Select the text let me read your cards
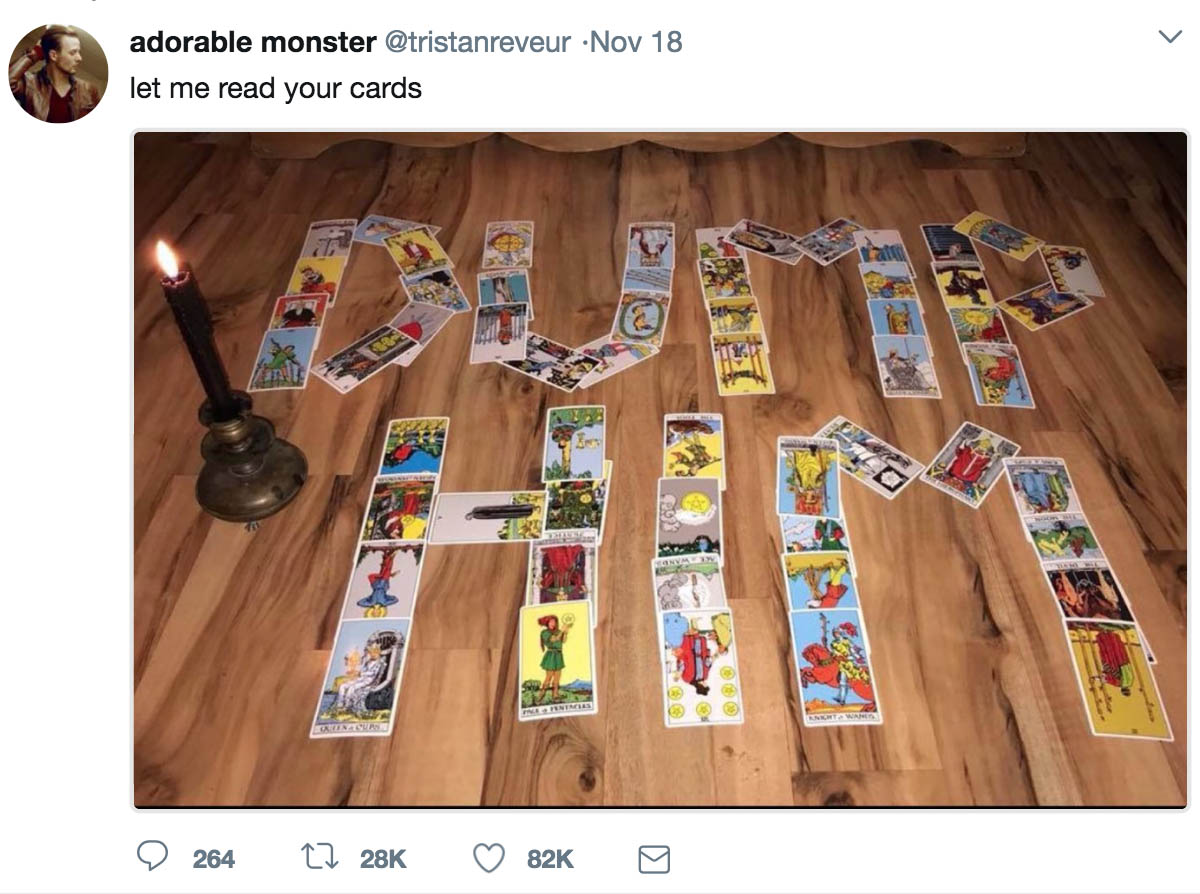Screen dimensions: 1200x894 click(276, 88)
